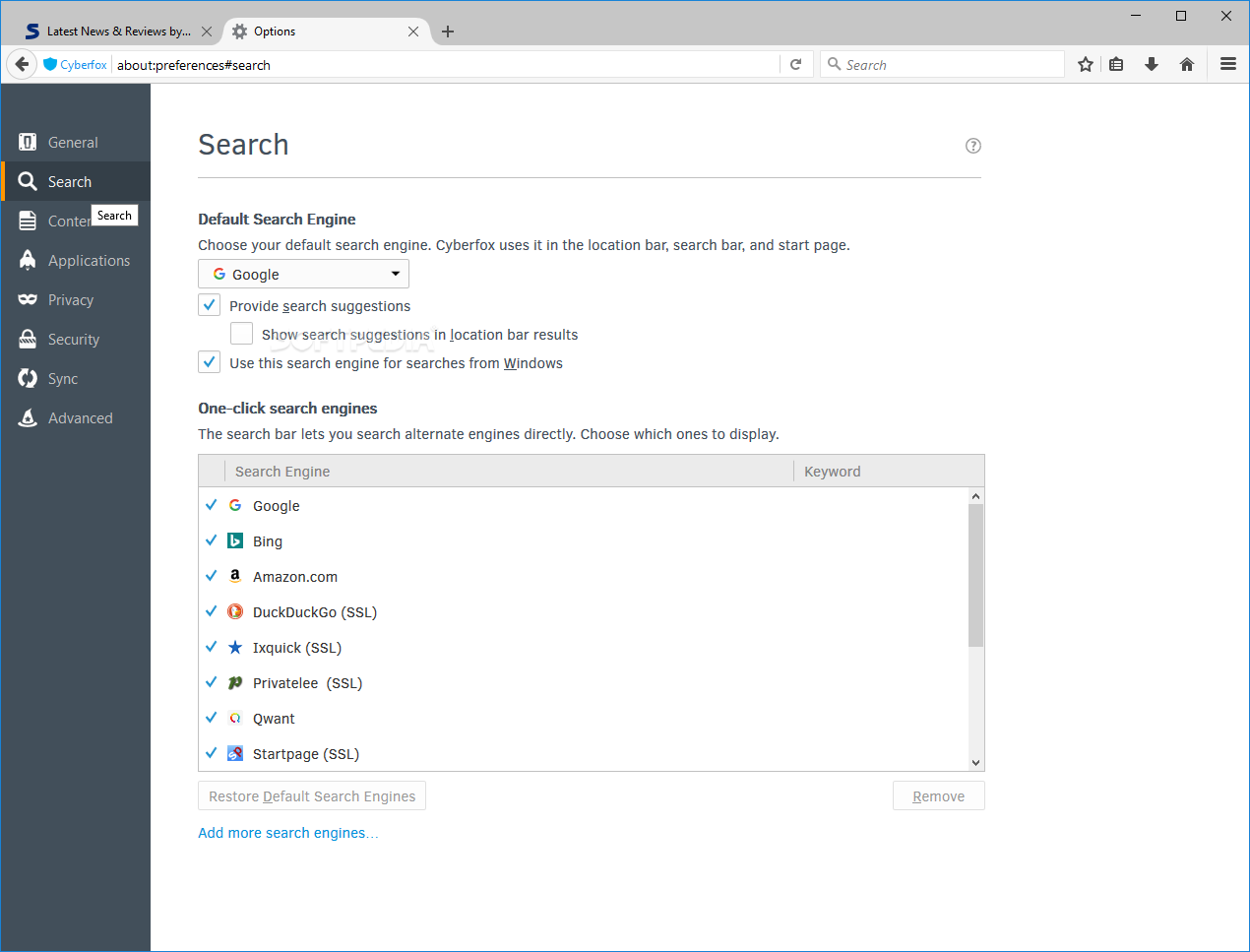Click Restore Default Search Engines button
The width and height of the screenshot is (1250, 952).
click(312, 795)
